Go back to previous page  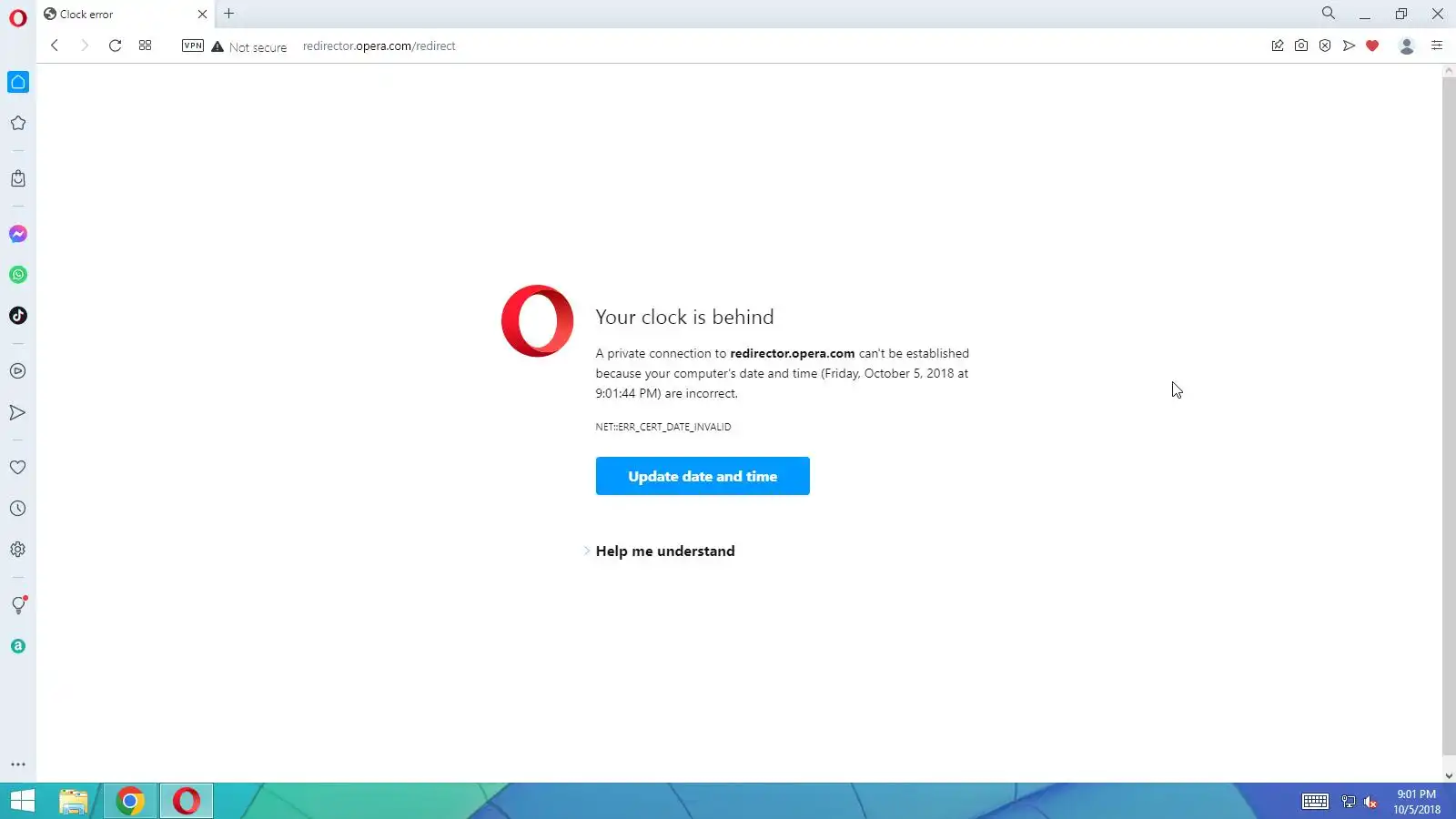click(x=55, y=45)
